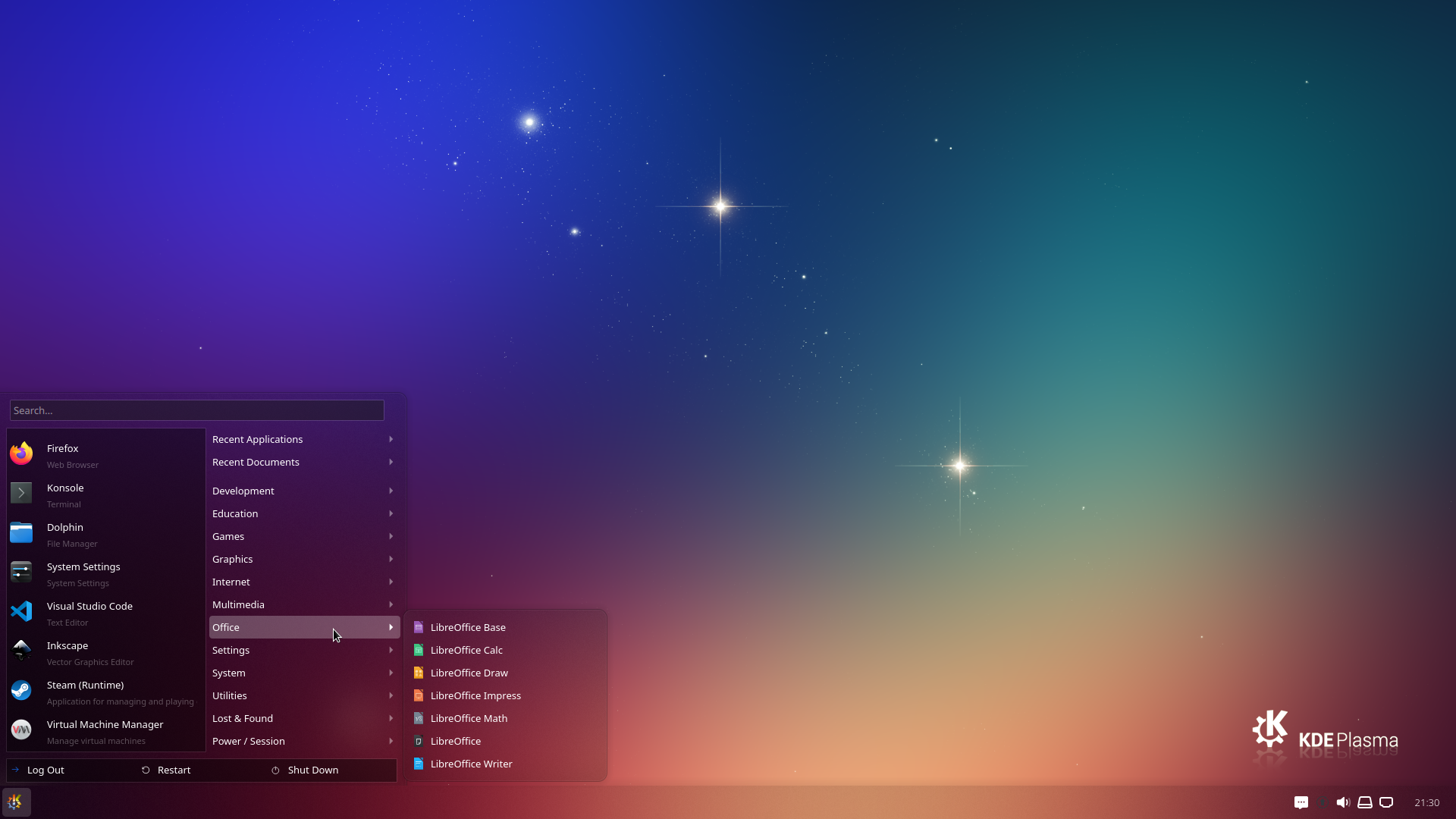Open System Settings from favorites
This screenshot has height=819, width=1456.
pos(106,574)
